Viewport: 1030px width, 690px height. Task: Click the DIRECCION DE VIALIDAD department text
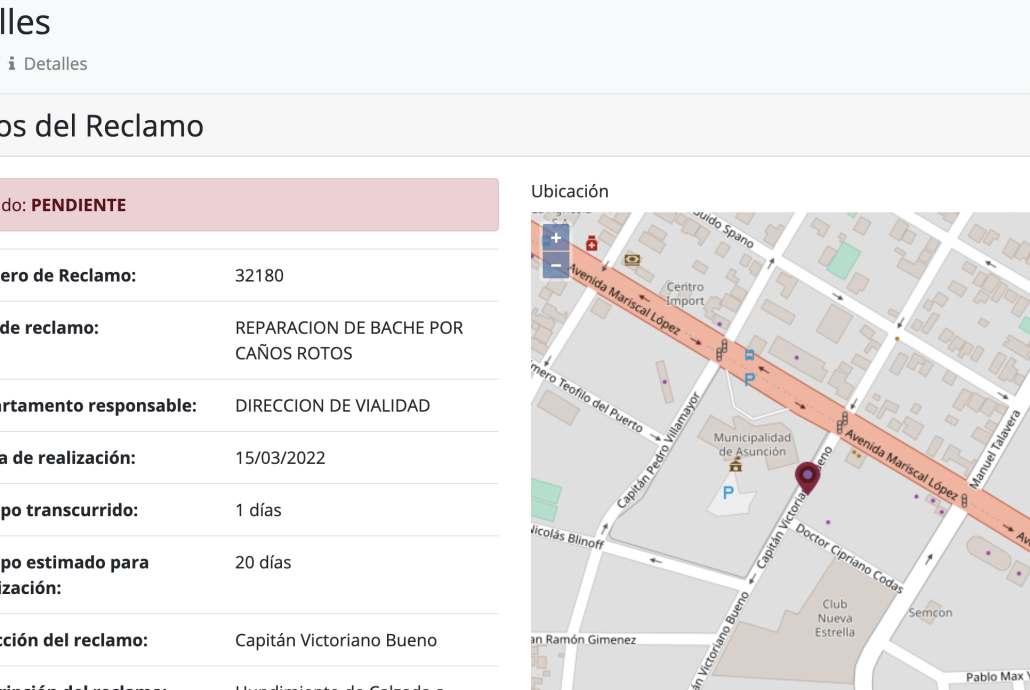pyautogui.click(x=332, y=406)
